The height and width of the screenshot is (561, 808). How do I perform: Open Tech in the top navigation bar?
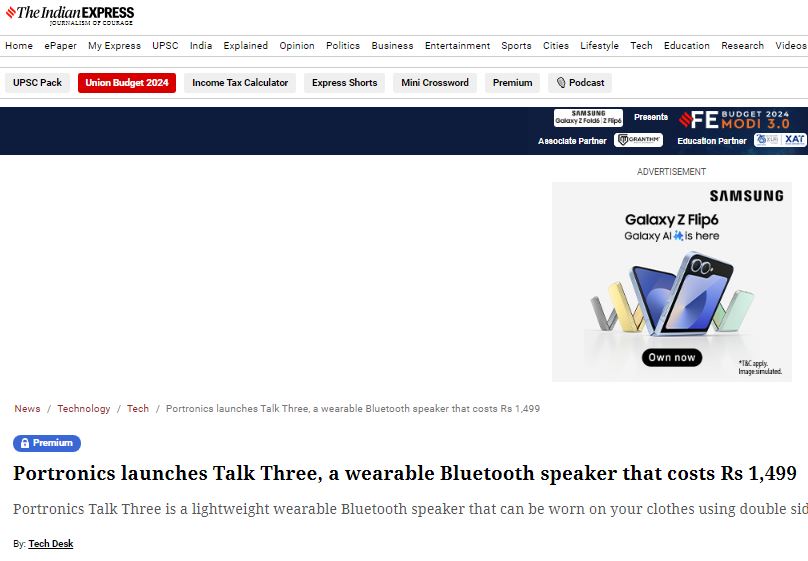[642, 45]
